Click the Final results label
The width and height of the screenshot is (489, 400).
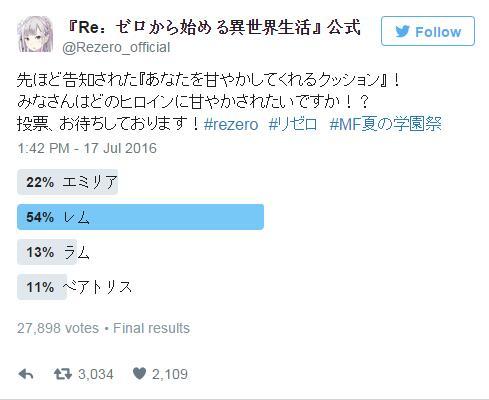tap(151, 328)
